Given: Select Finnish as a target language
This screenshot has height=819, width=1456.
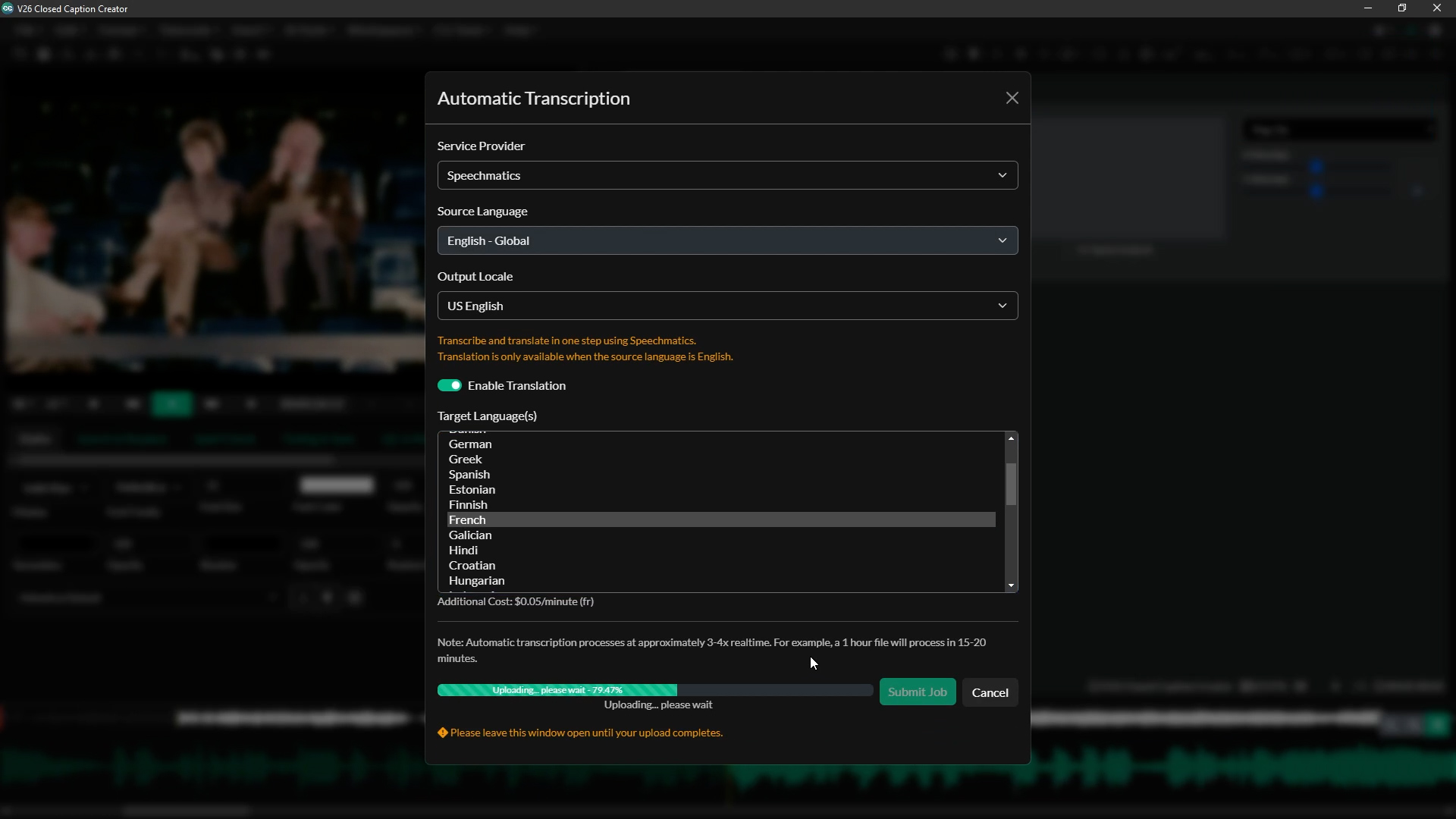Looking at the screenshot, I should pyautogui.click(x=721, y=505).
